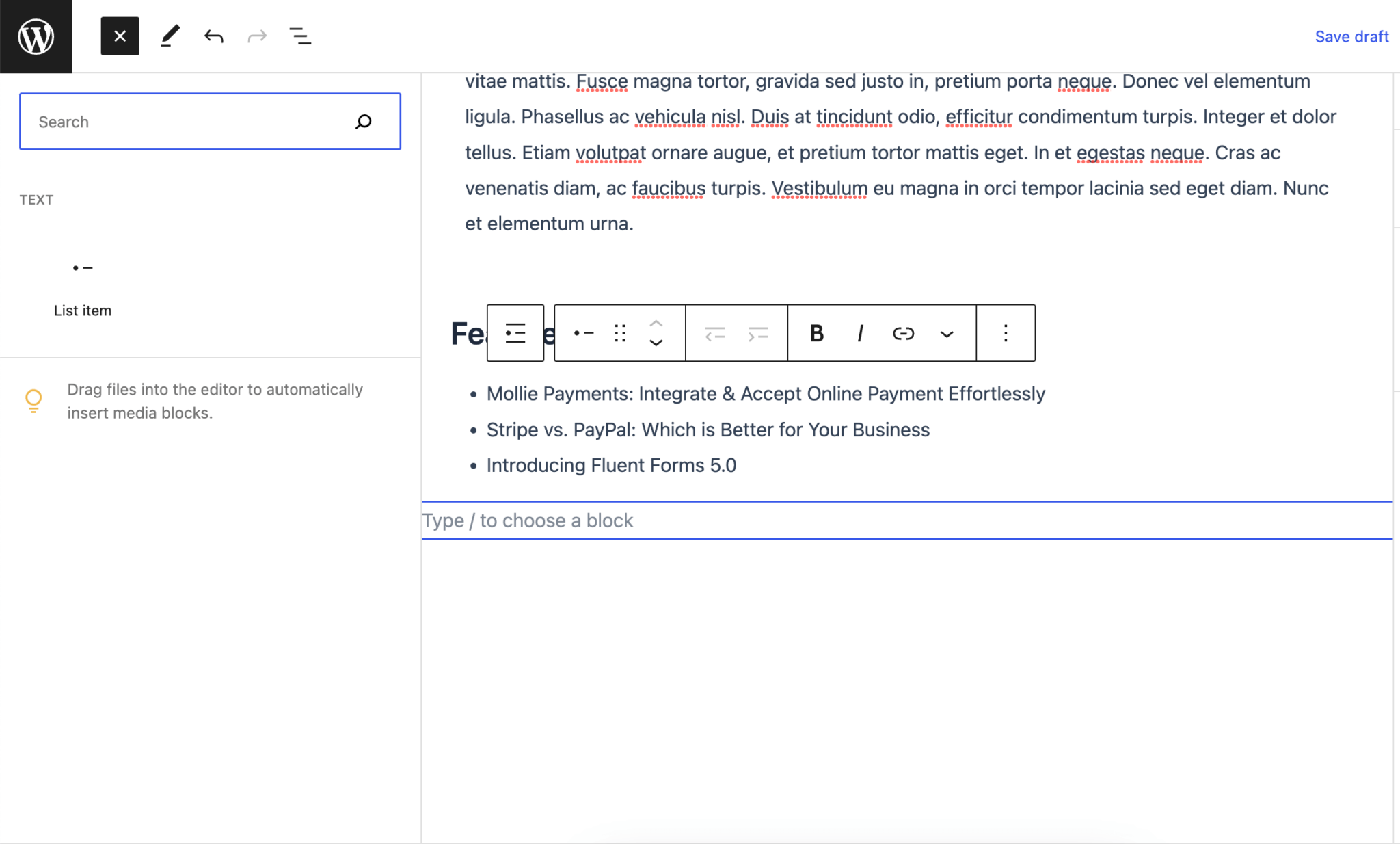Image resolution: width=1400 pixels, height=844 pixels.
Task: Save draft of the post
Action: pyautogui.click(x=1351, y=36)
